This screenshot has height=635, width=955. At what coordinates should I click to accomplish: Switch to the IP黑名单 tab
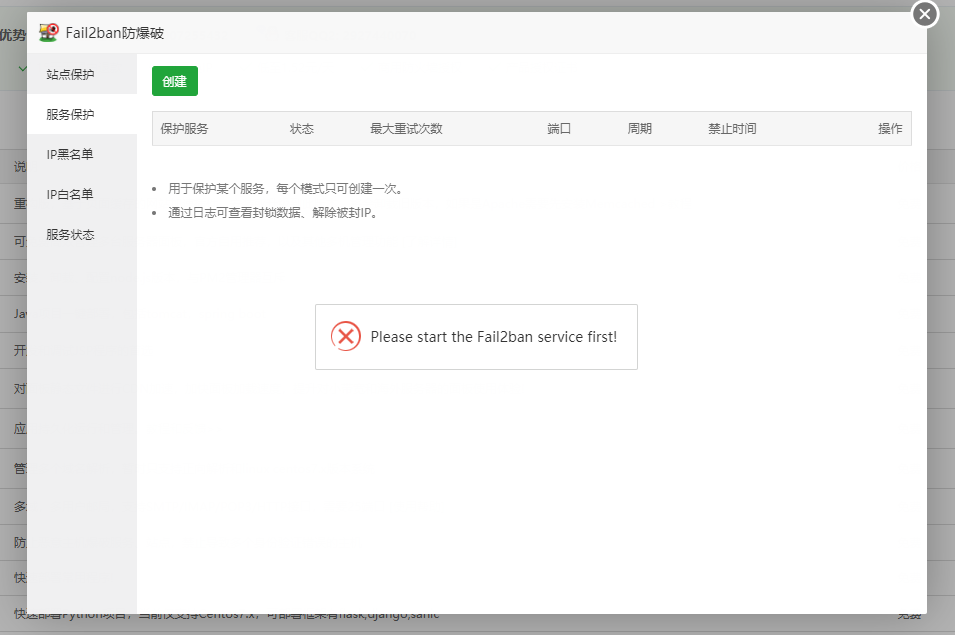coord(70,155)
